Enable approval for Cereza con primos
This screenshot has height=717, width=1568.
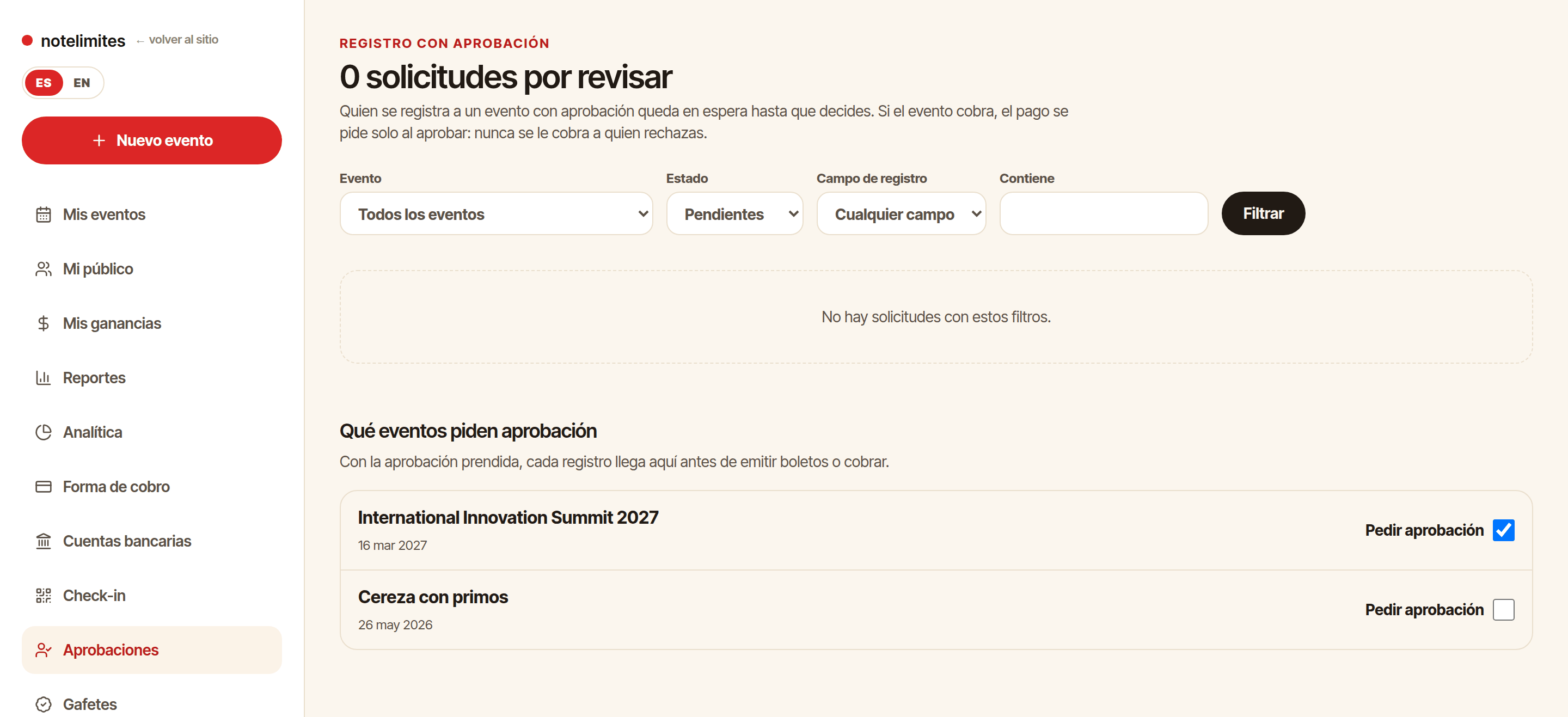[1503, 609]
